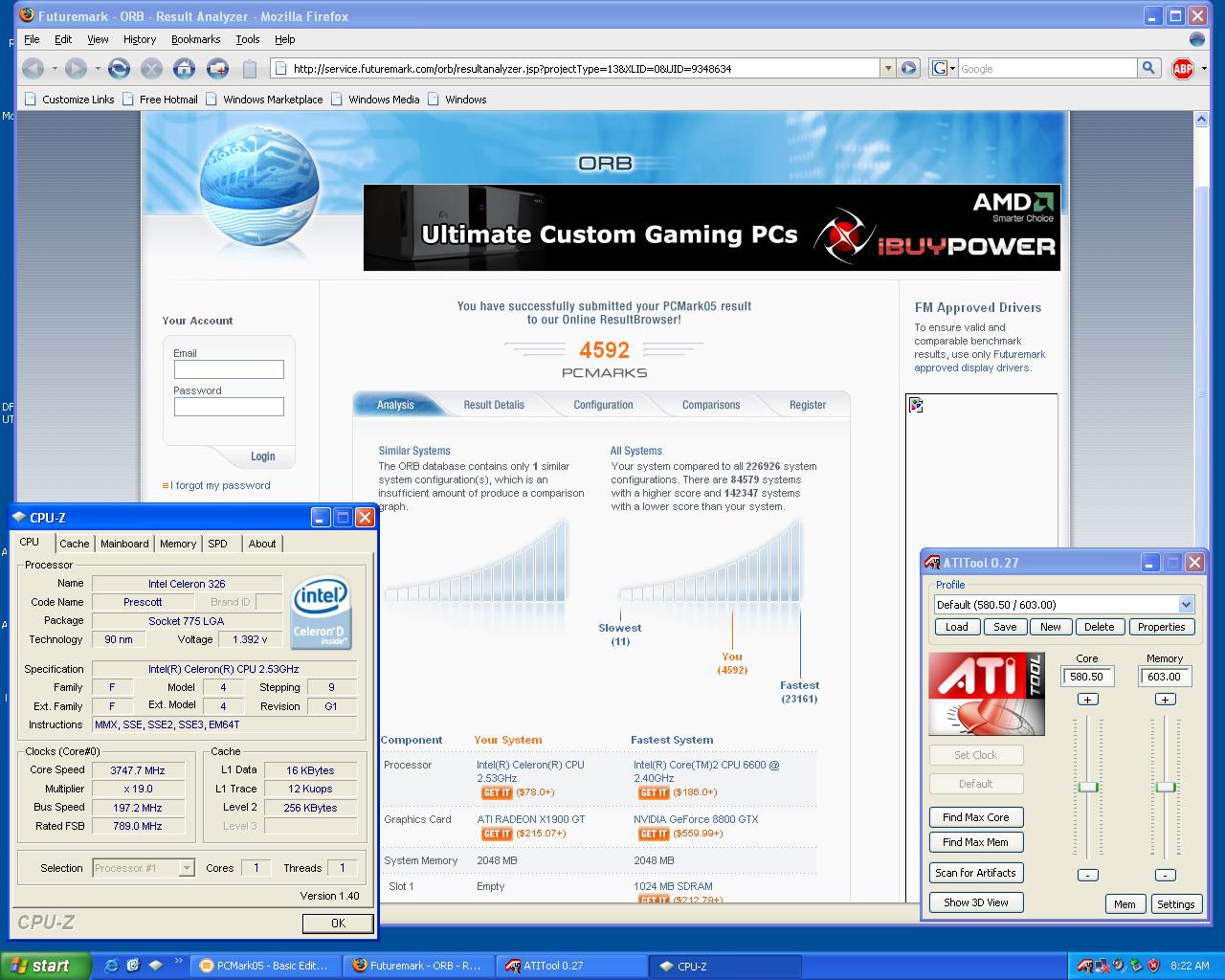Click the Core clock slider handle
The width and height of the screenshot is (1225, 980).
pyautogui.click(x=1087, y=787)
